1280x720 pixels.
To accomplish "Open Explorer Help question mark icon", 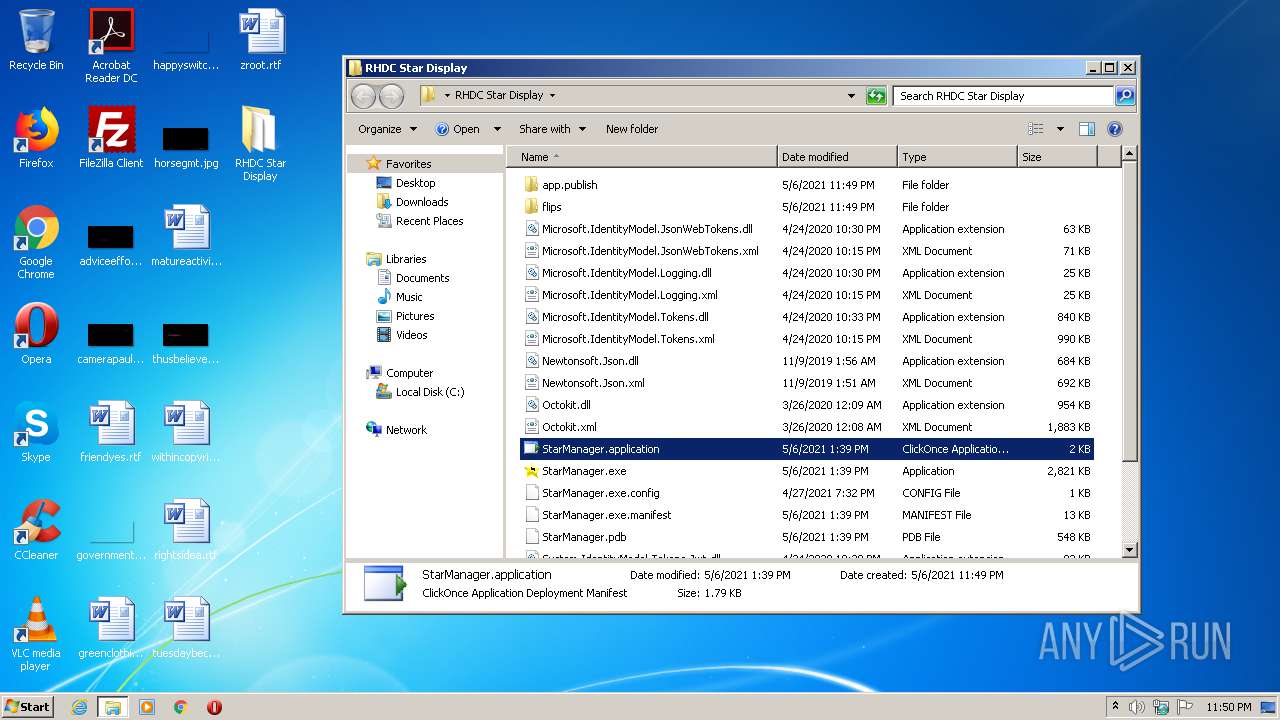I will [1115, 129].
